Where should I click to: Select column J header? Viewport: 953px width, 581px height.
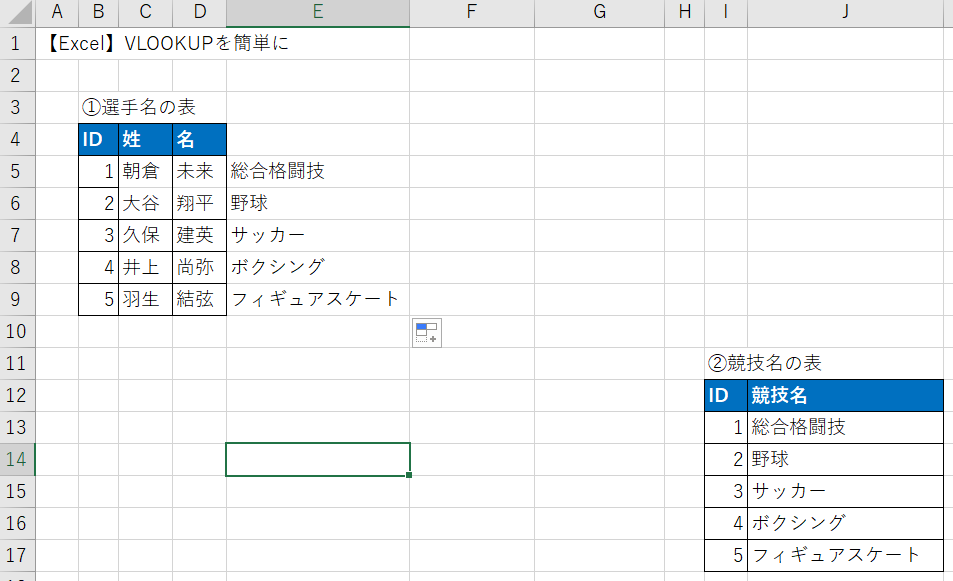coord(845,12)
